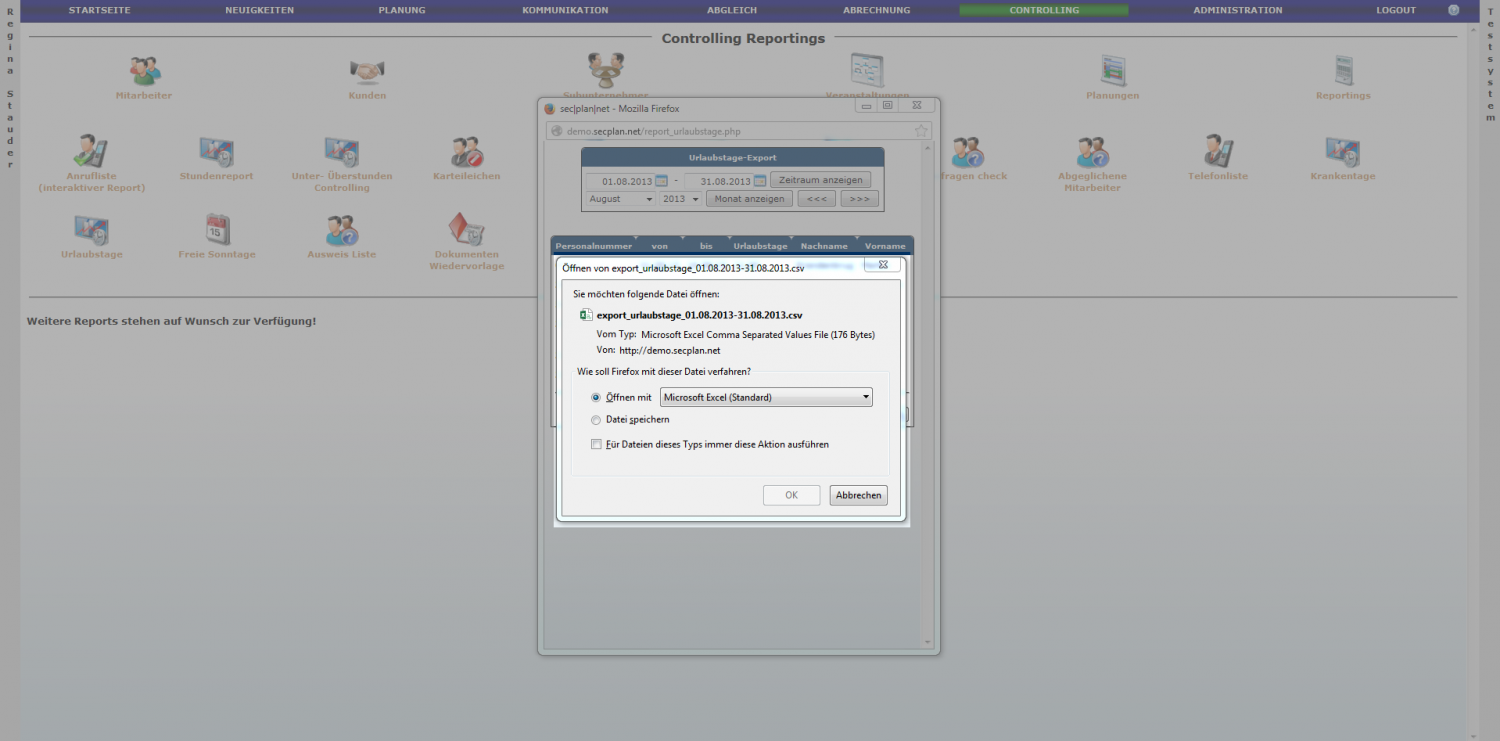Open the Freie Sonntage calendar icon

(x=217, y=229)
